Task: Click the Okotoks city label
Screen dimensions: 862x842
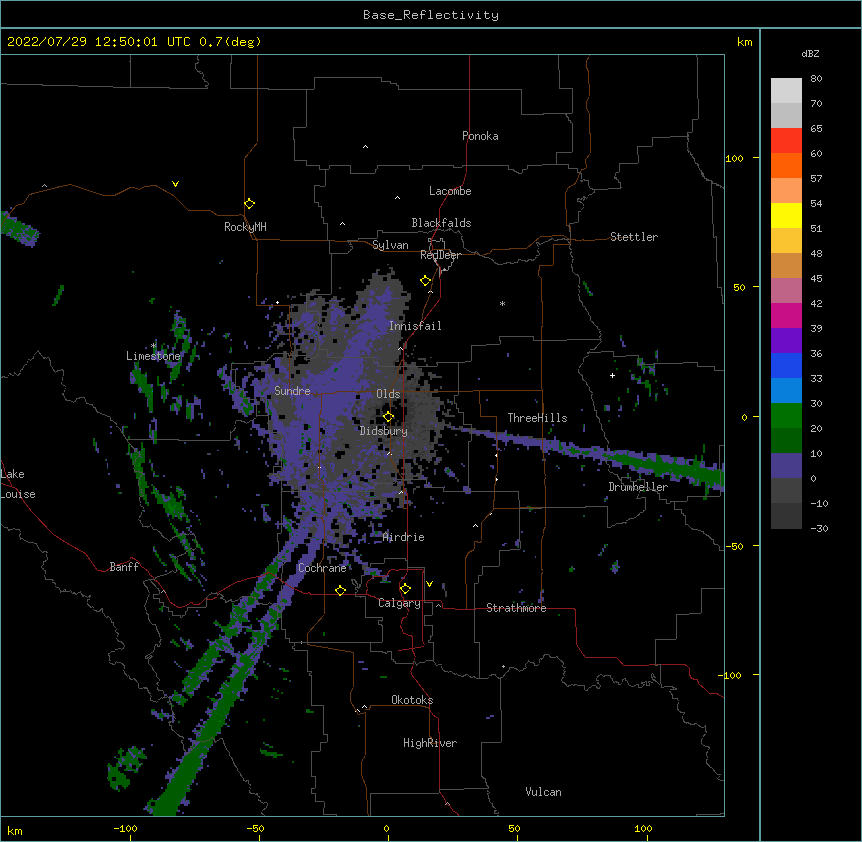Action: click(412, 700)
